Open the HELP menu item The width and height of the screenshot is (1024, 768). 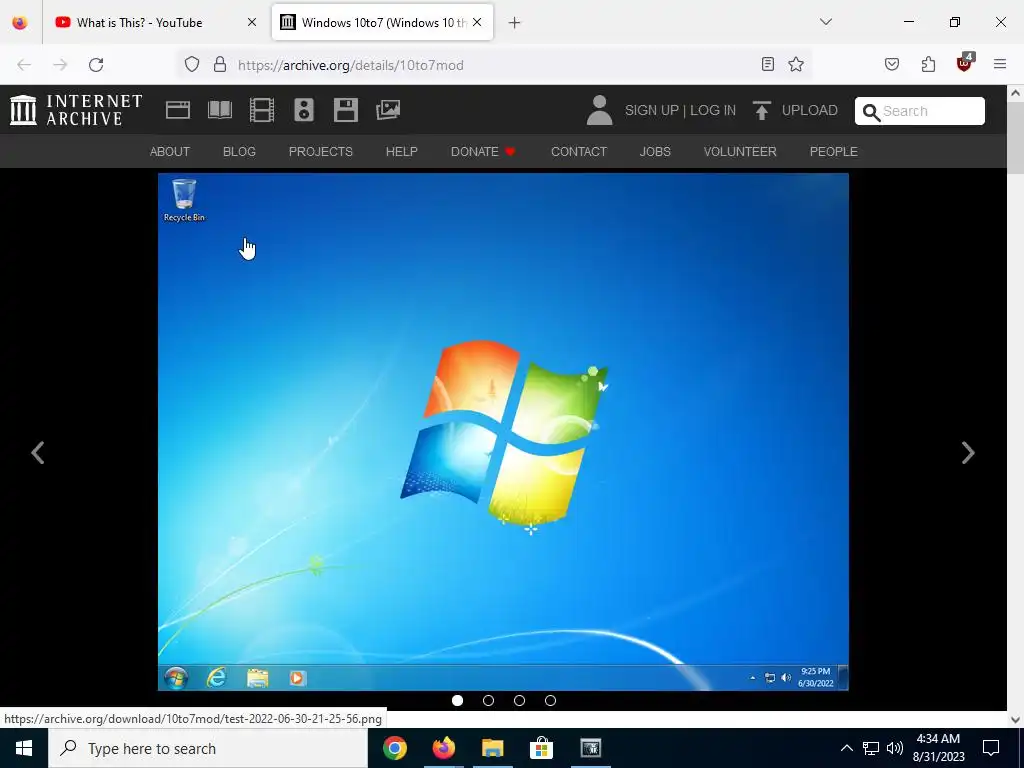coord(402,152)
